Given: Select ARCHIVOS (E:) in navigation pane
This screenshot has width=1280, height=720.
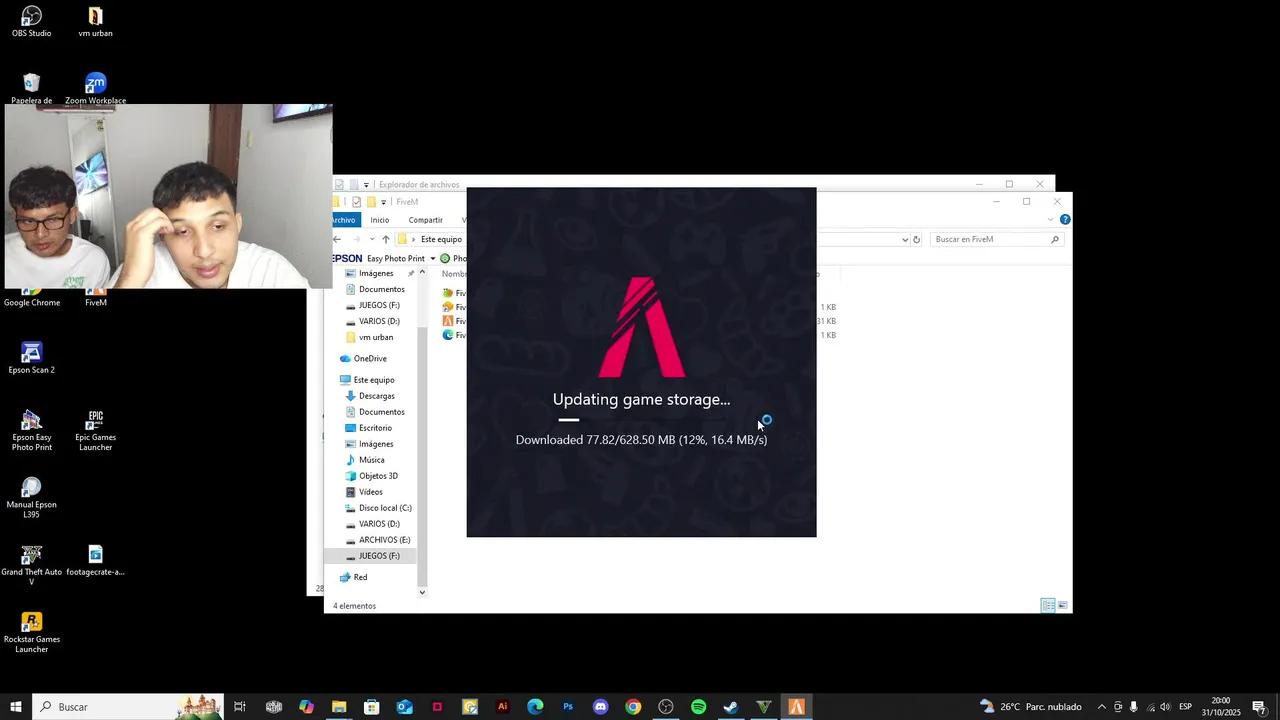Looking at the screenshot, I should [x=384, y=540].
